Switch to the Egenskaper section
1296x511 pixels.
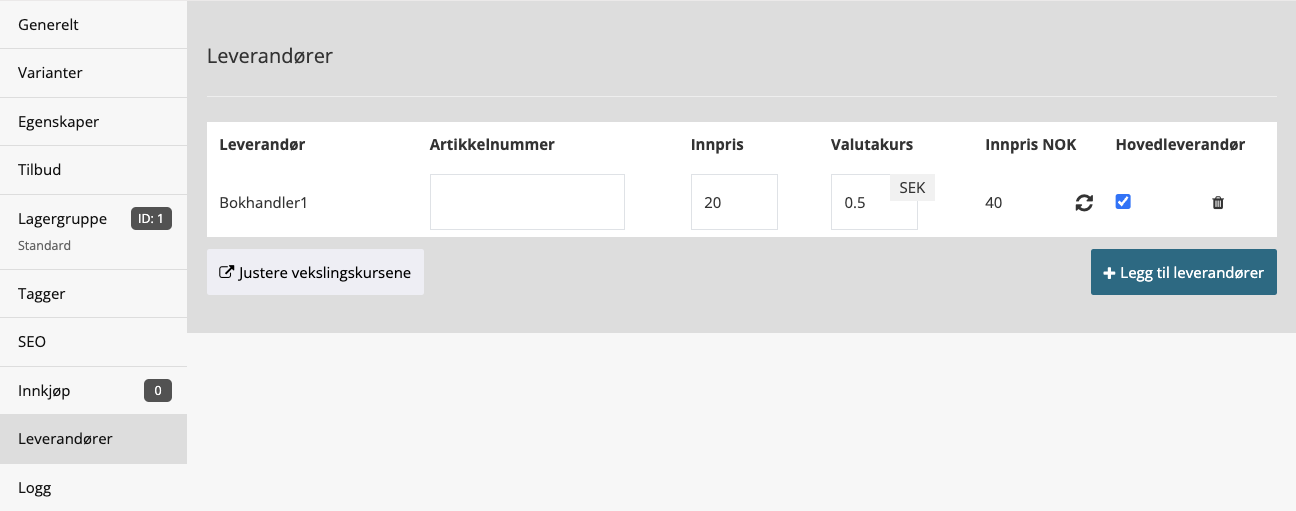click(93, 122)
